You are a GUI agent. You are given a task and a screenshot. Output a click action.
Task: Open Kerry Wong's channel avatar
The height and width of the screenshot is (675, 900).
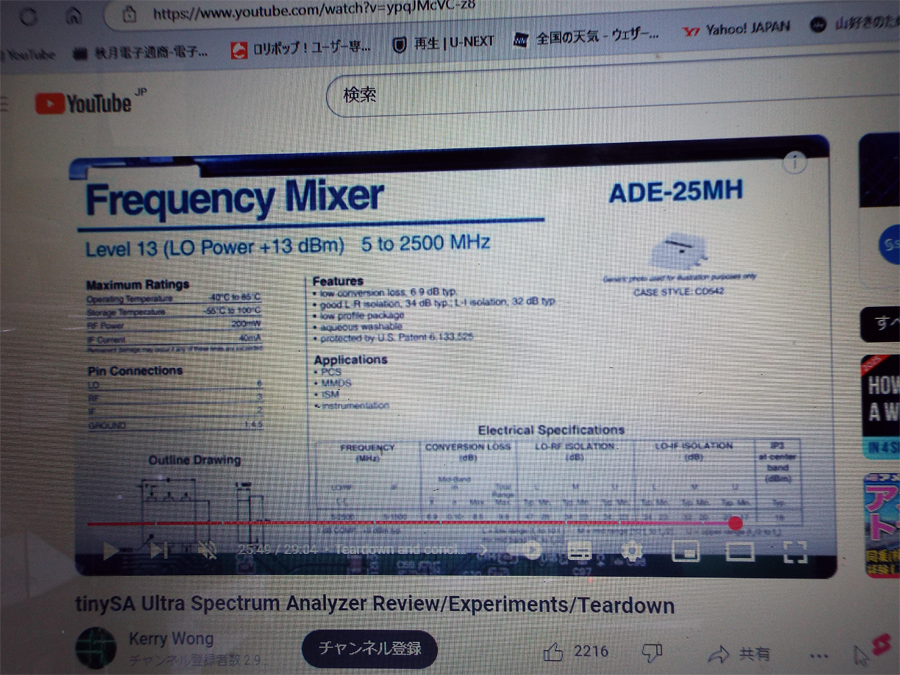click(97, 648)
